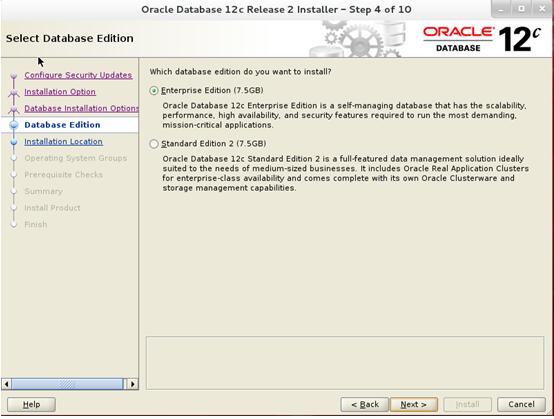Image resolution: width=554 pixels, height=419 pixels.
Task: Click the Database Edition current step bullet
Action: click(14, 125)
